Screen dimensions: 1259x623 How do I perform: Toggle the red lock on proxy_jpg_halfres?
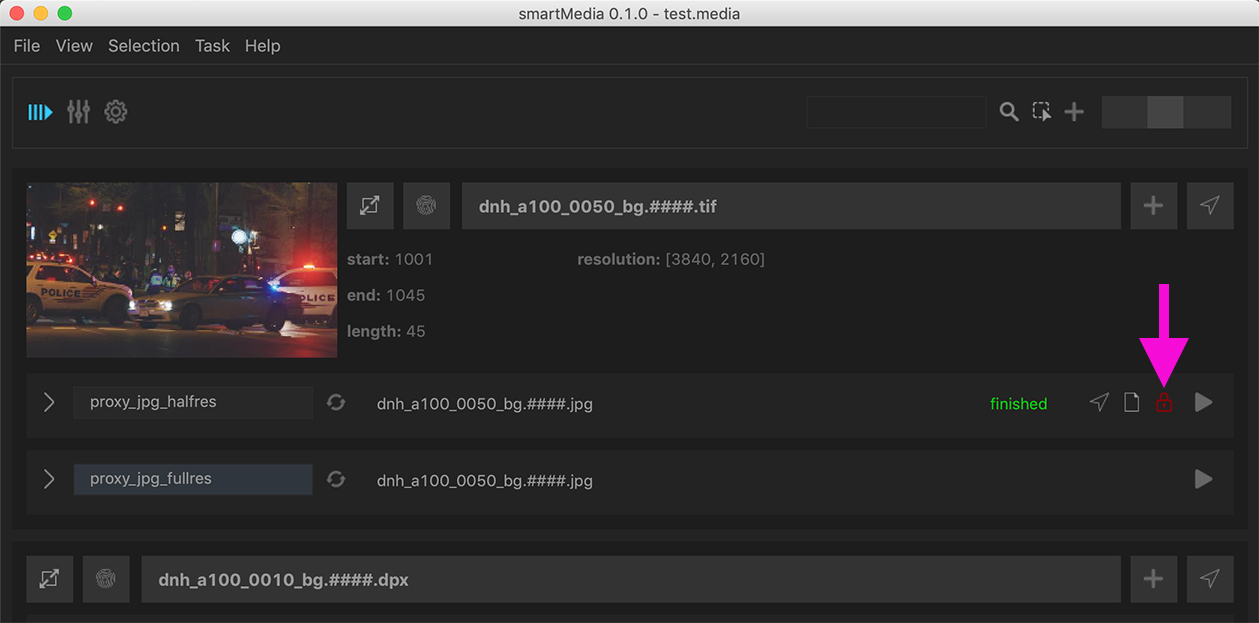[1163, 403]
